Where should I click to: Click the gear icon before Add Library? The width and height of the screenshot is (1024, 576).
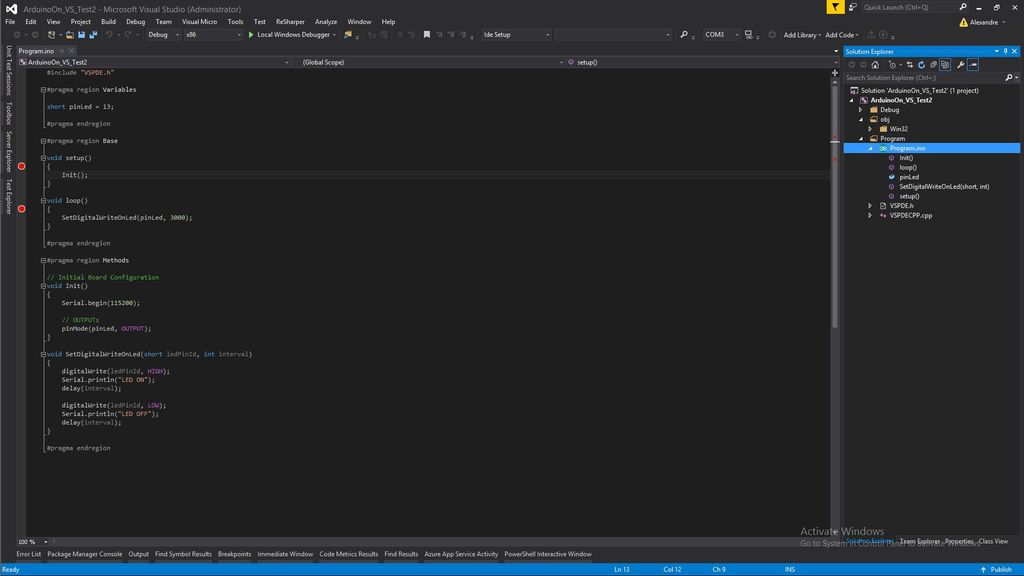coord(772,35)
